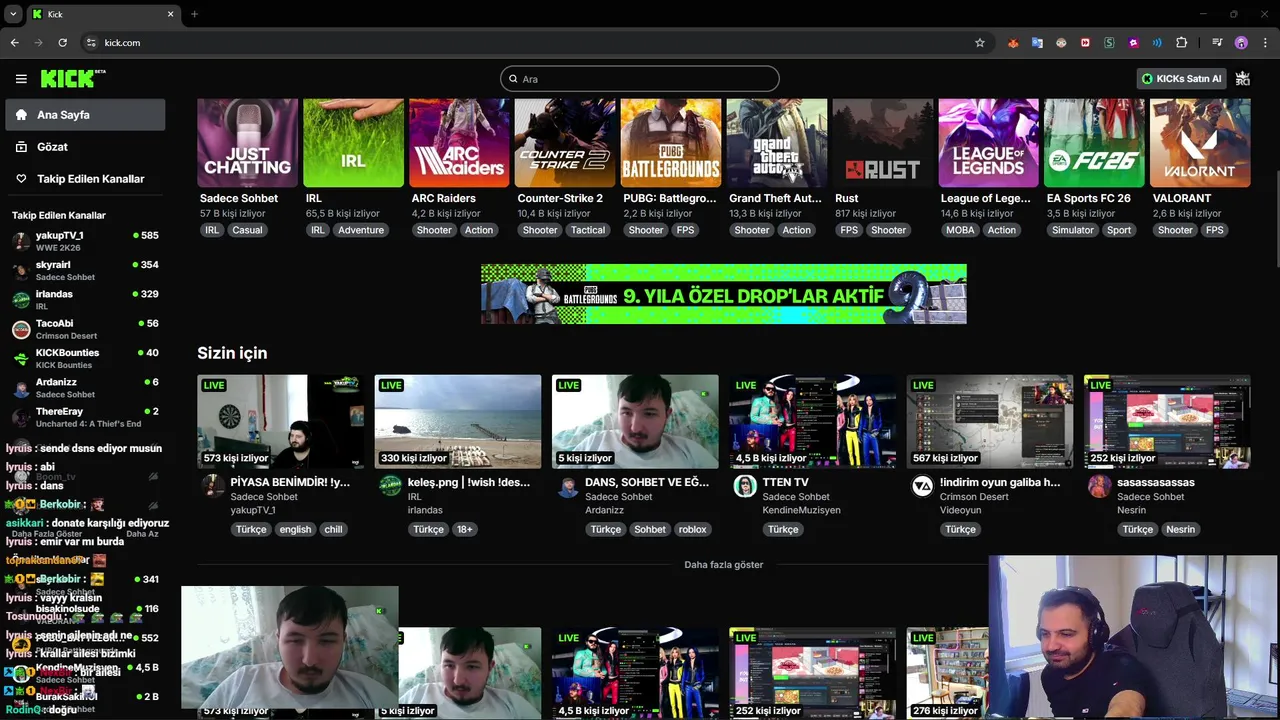Open the Chrome extensions puzzle icon
The width and height of the screenshot is (1280, 720).
[1182, 43]
